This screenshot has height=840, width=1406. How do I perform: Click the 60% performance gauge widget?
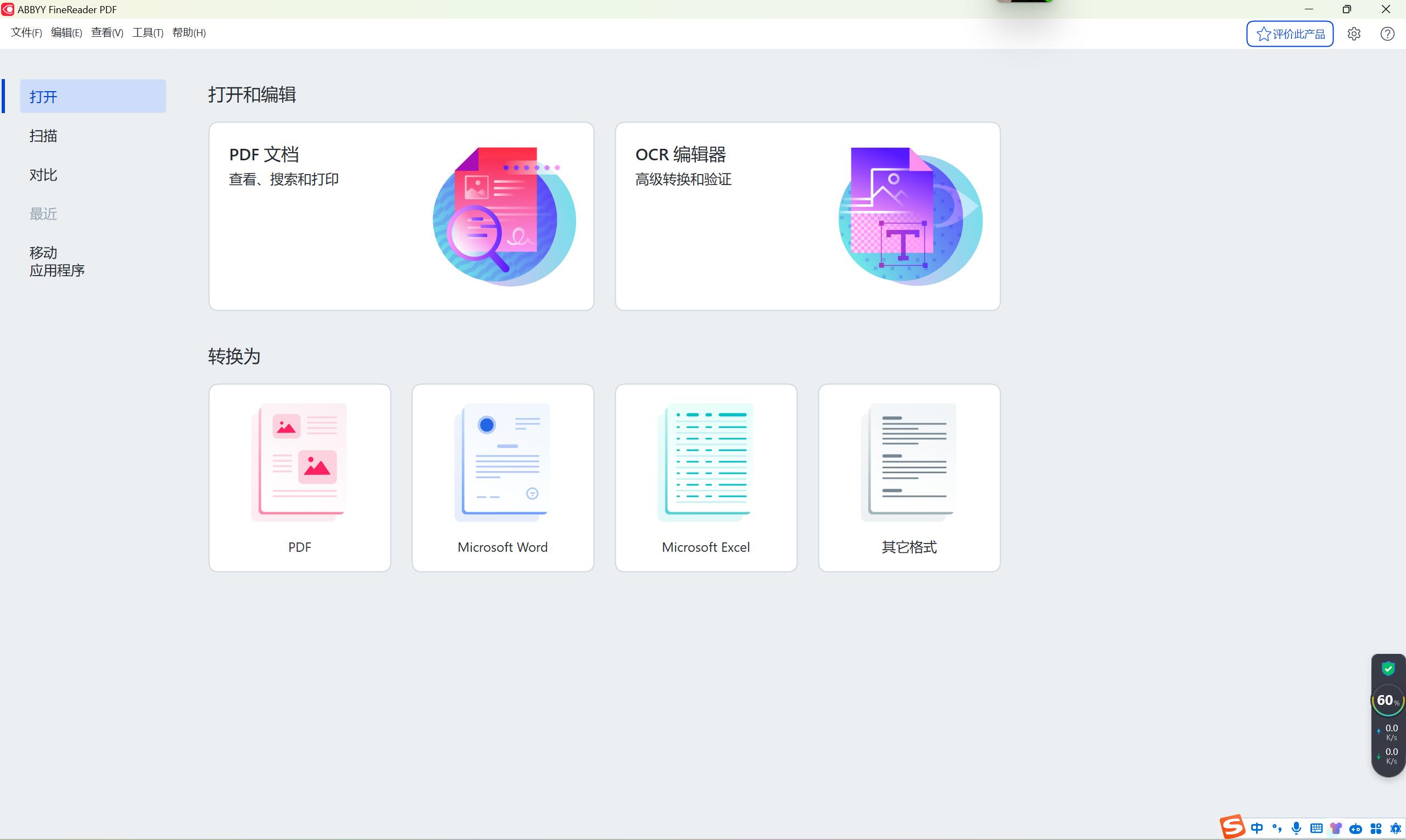click(1387, 701)
